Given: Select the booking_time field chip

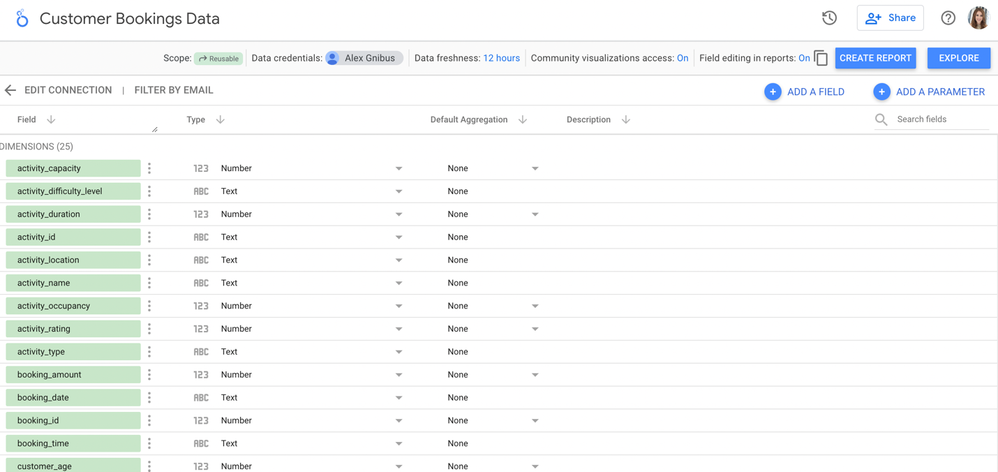Looking at the screenshot, I should (x=73, y=443).
